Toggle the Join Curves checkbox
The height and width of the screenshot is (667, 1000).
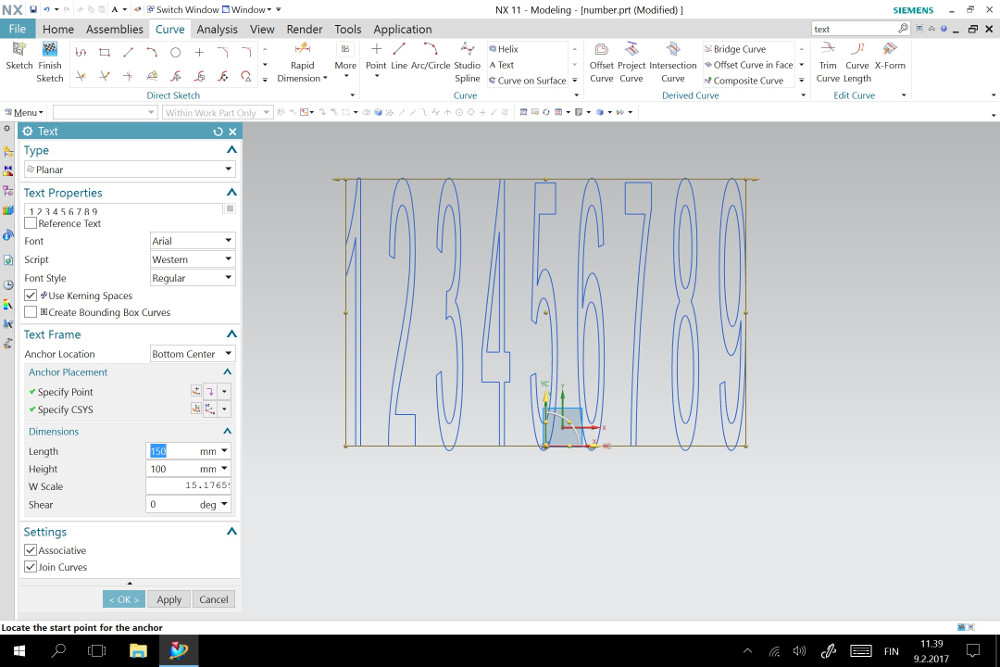tap(30, 566)
